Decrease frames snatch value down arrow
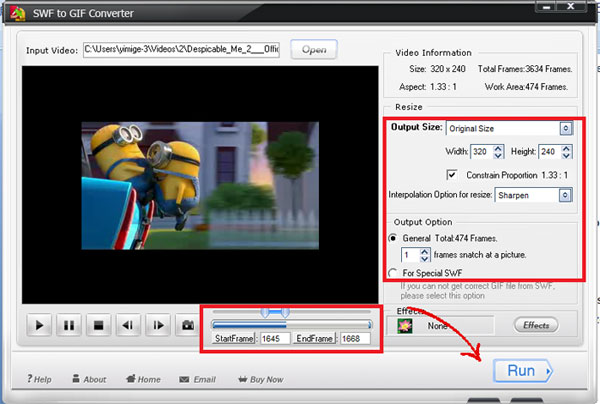Viewport: 600px width, 404px height. pyautogui.click(x=424, y=259)
